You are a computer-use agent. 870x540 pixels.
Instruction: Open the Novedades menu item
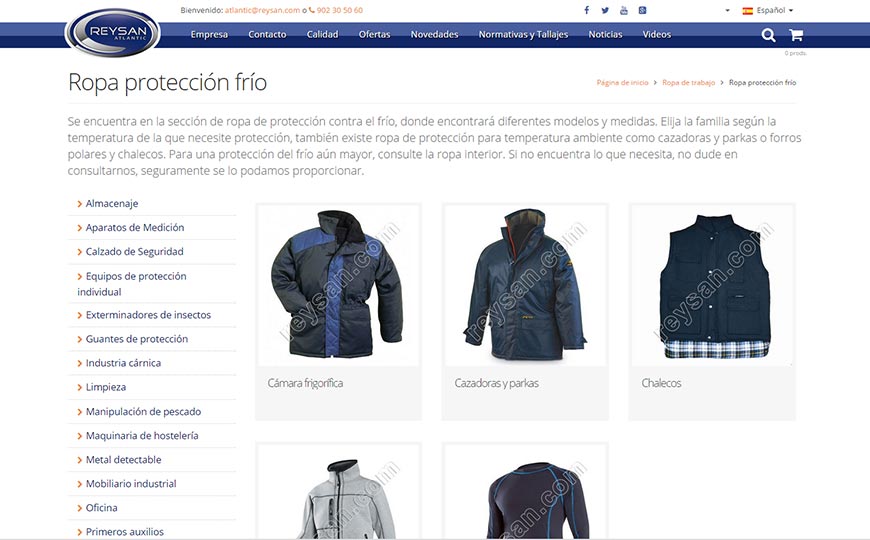(434, 34)
